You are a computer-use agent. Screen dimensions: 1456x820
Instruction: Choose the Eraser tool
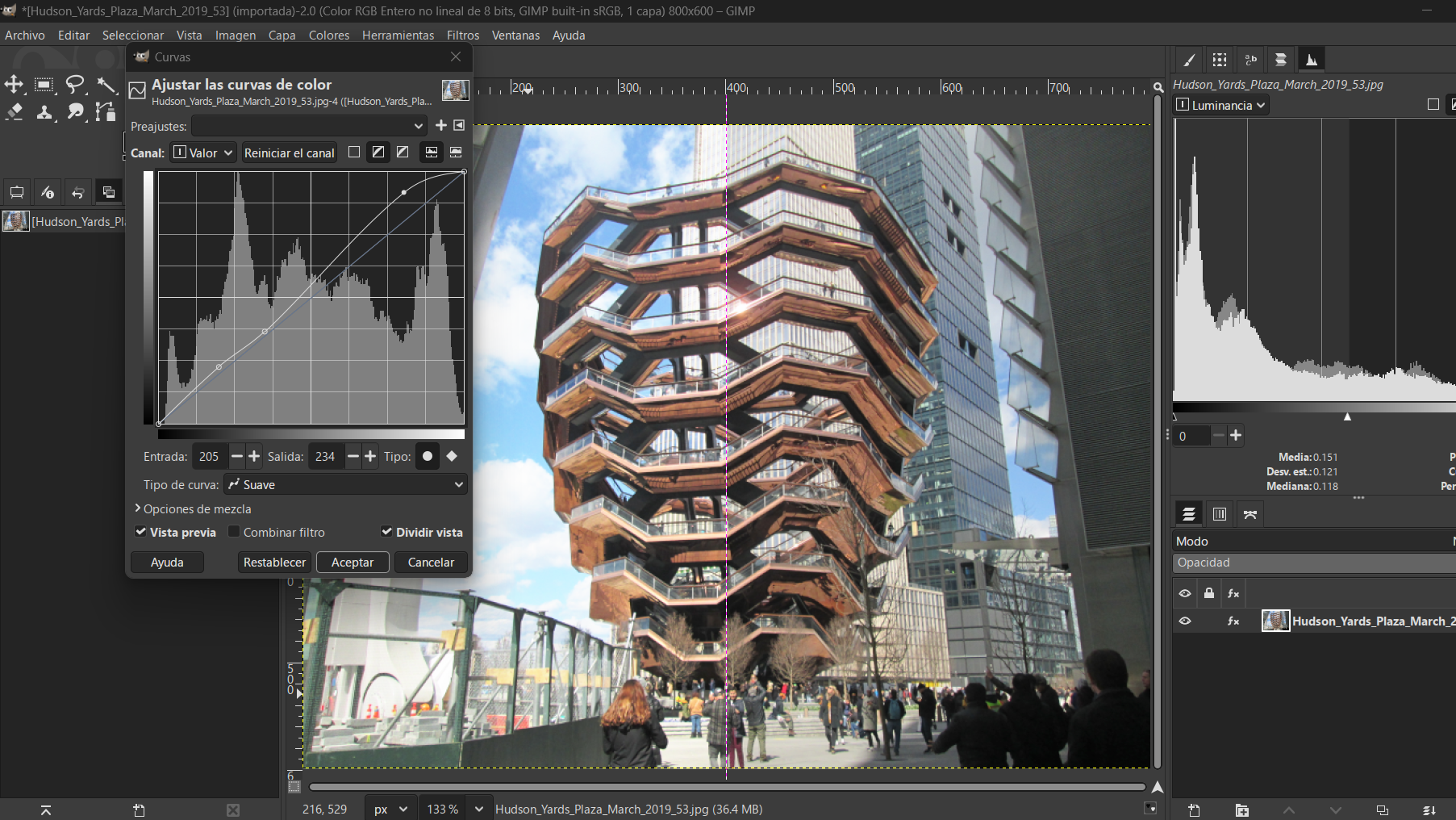[x=14, y=112]
